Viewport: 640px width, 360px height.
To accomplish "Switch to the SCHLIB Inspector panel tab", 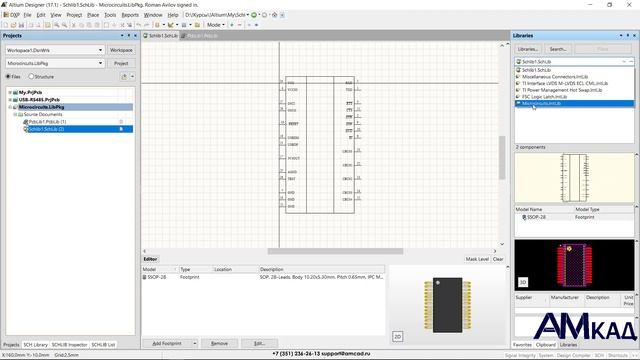I will coord(69,345).
